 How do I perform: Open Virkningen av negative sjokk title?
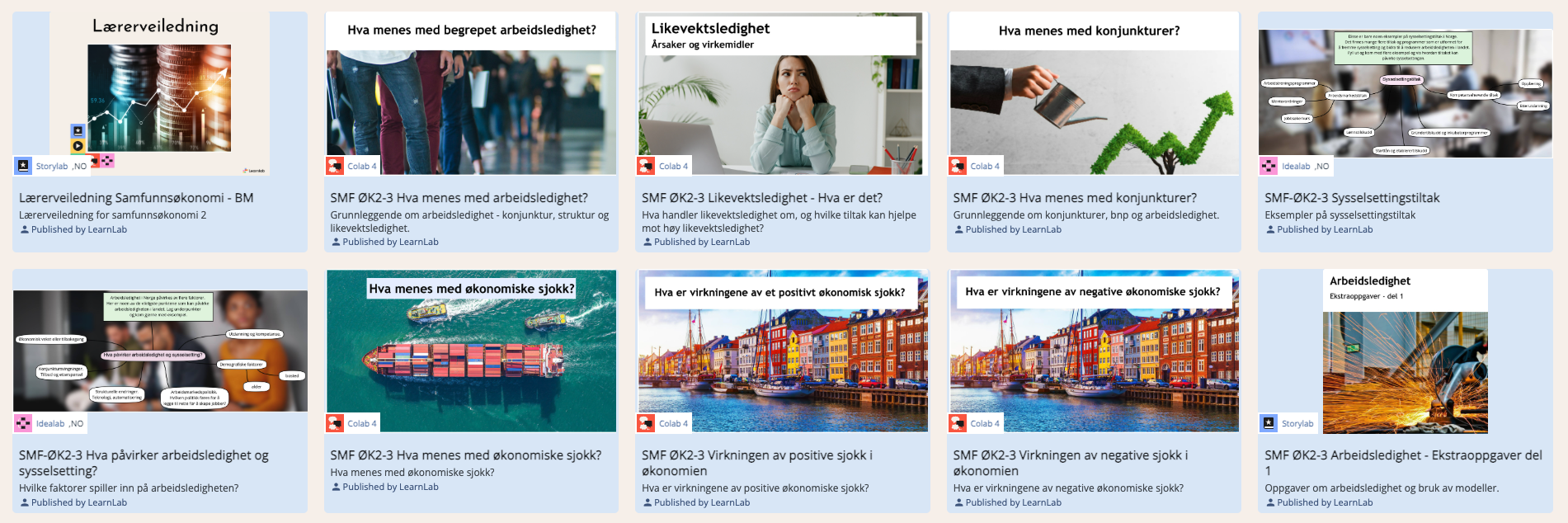[1071, 463]
